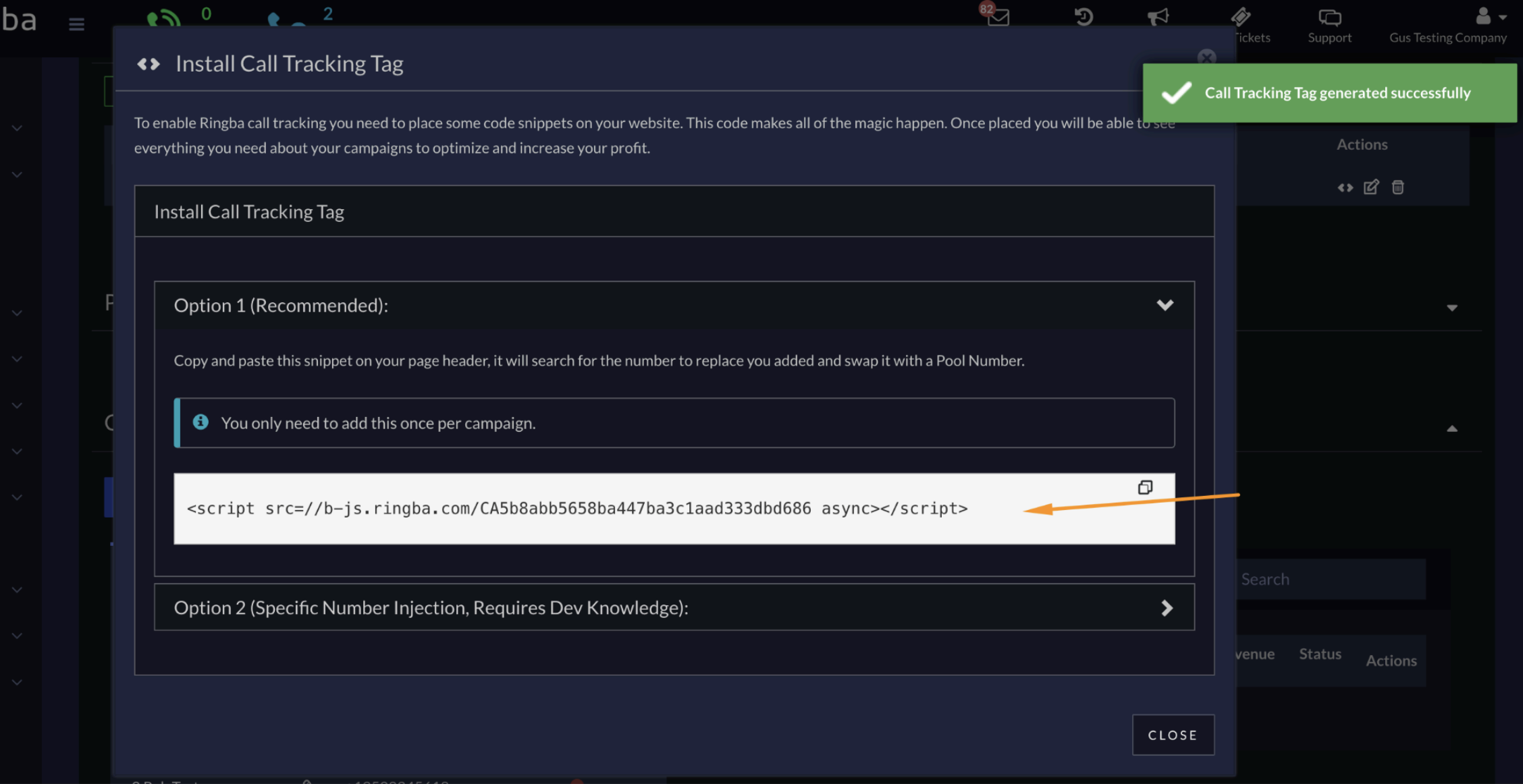Expand Option 2 Specific Number Injection
The width and height of the screenshot is (1523, 784).
coord(1167,608)
